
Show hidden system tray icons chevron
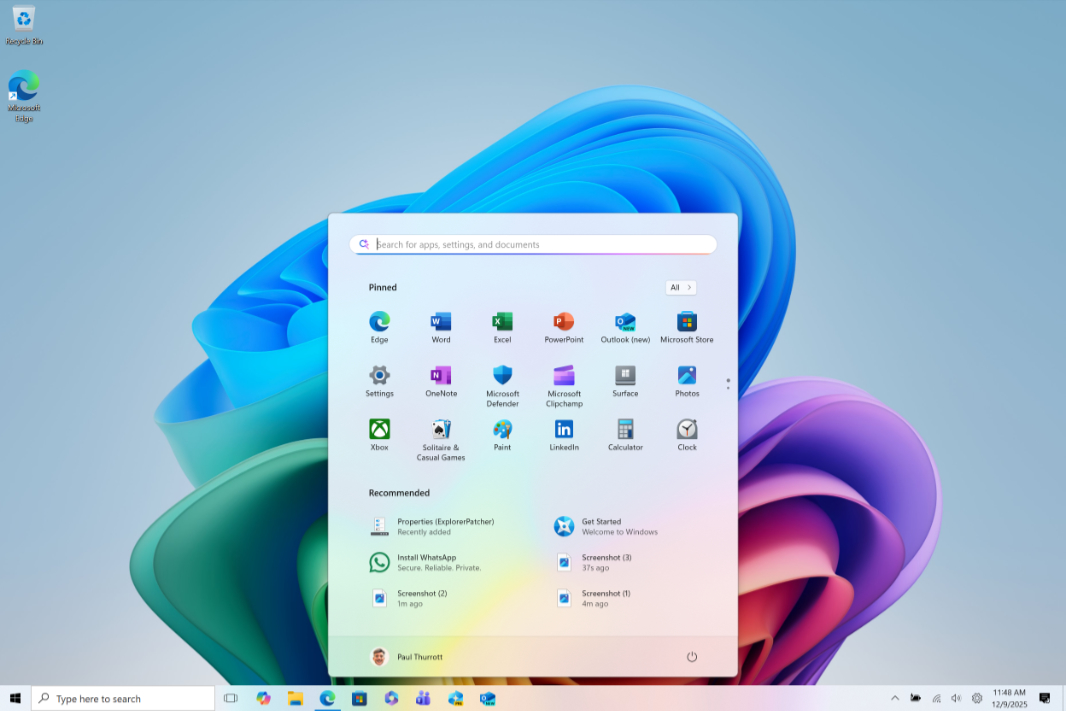pyautogui.click(x=894, y=698)
